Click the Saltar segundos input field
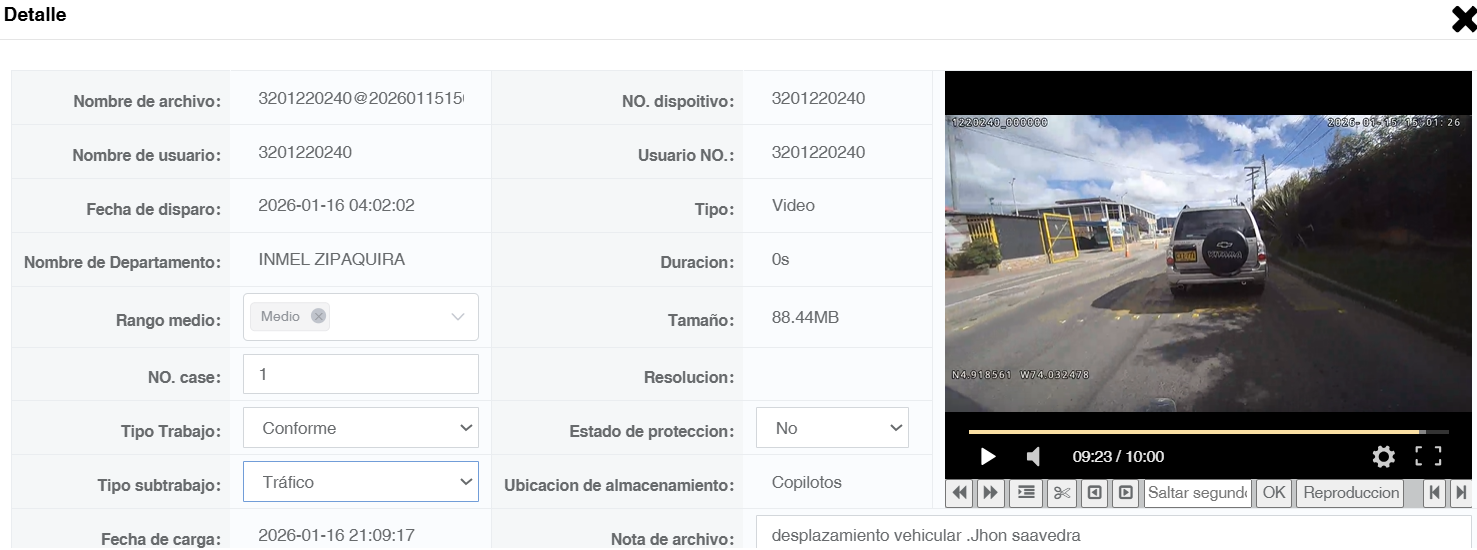The height and width of the screenshot is (550, 1477). click(1198, 492)
